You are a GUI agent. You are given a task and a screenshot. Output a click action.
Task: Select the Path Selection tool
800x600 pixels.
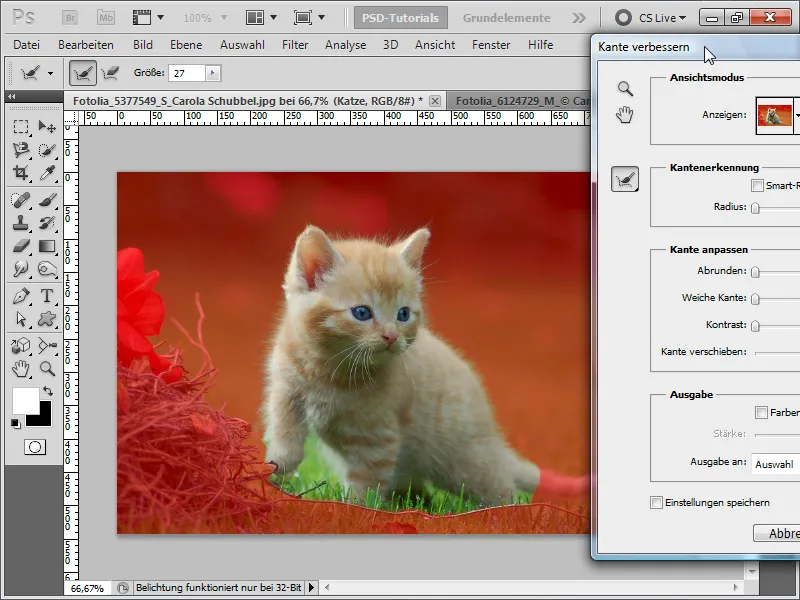tap(21, 319)
